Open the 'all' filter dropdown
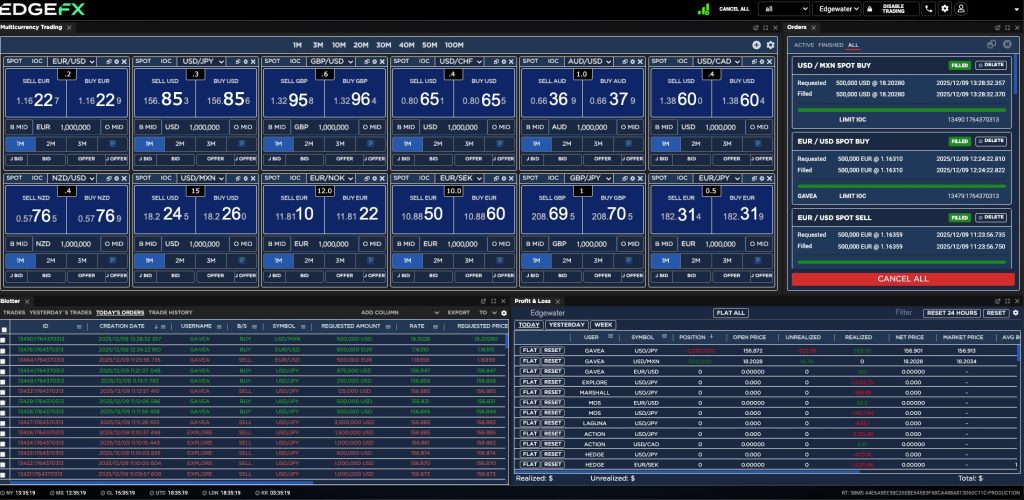 pyautogui.click(x=783, y=8)
